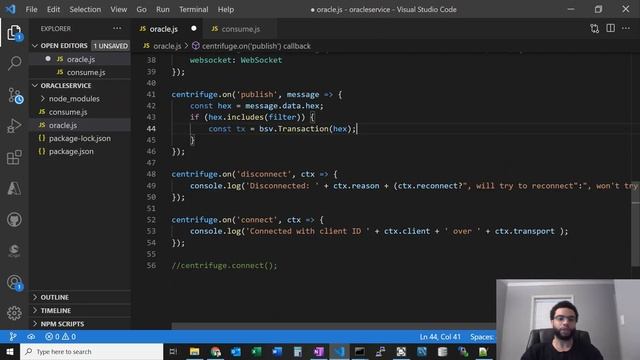Show errors and warnings in status bar
This screenshot has height=360, width=640.
click(x=60, y=337)
